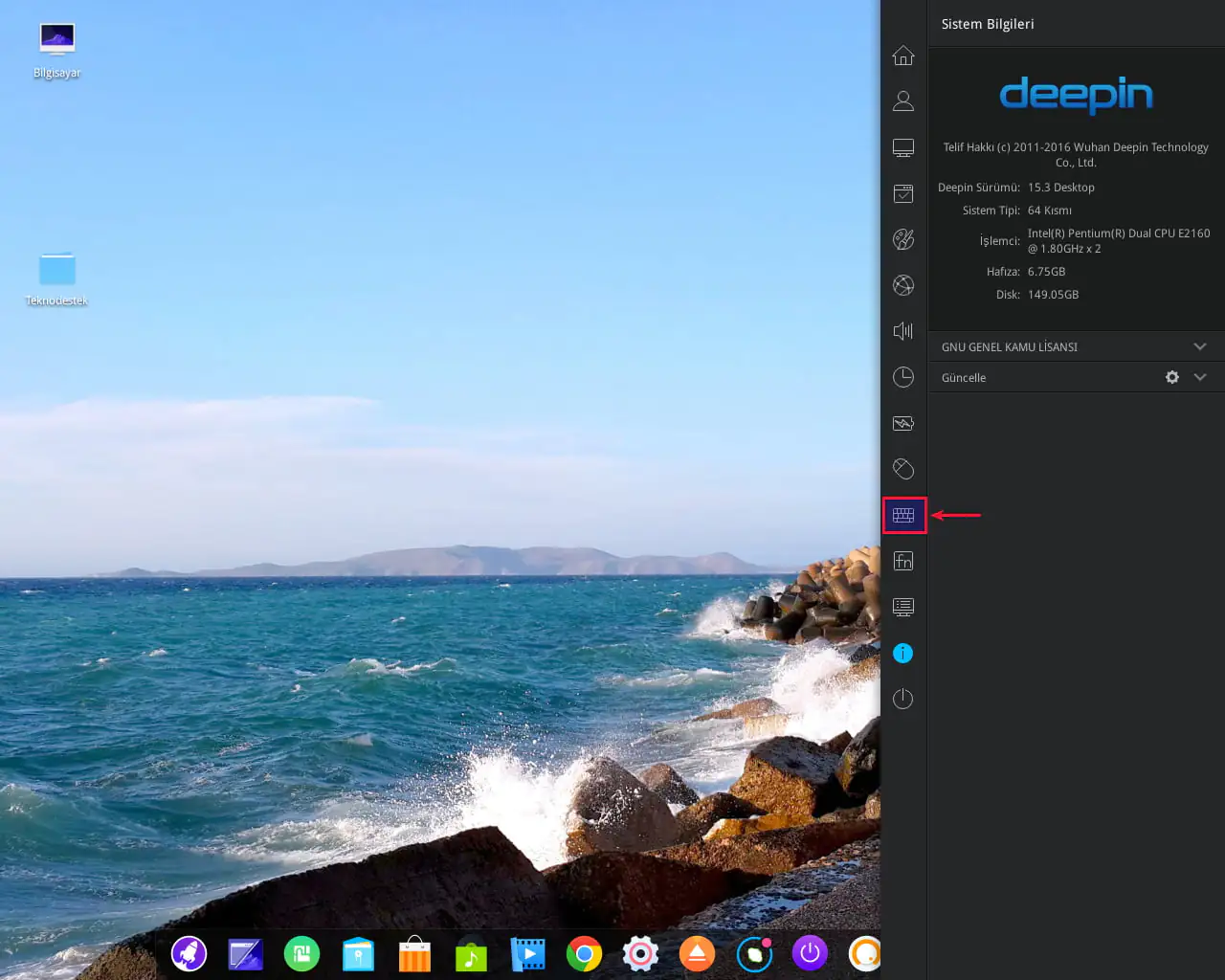Open the Fn shortcuts settings panel
This screenshot has width=1225, height=980.
(902, 560)
